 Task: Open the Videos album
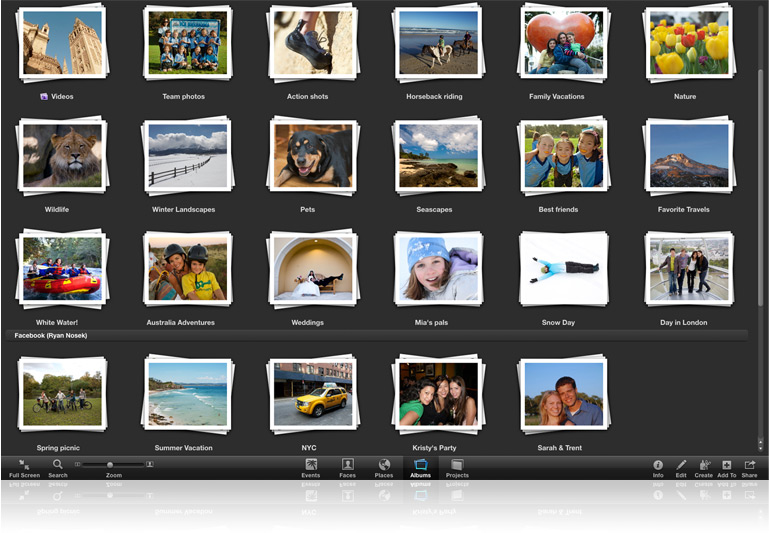63,43
